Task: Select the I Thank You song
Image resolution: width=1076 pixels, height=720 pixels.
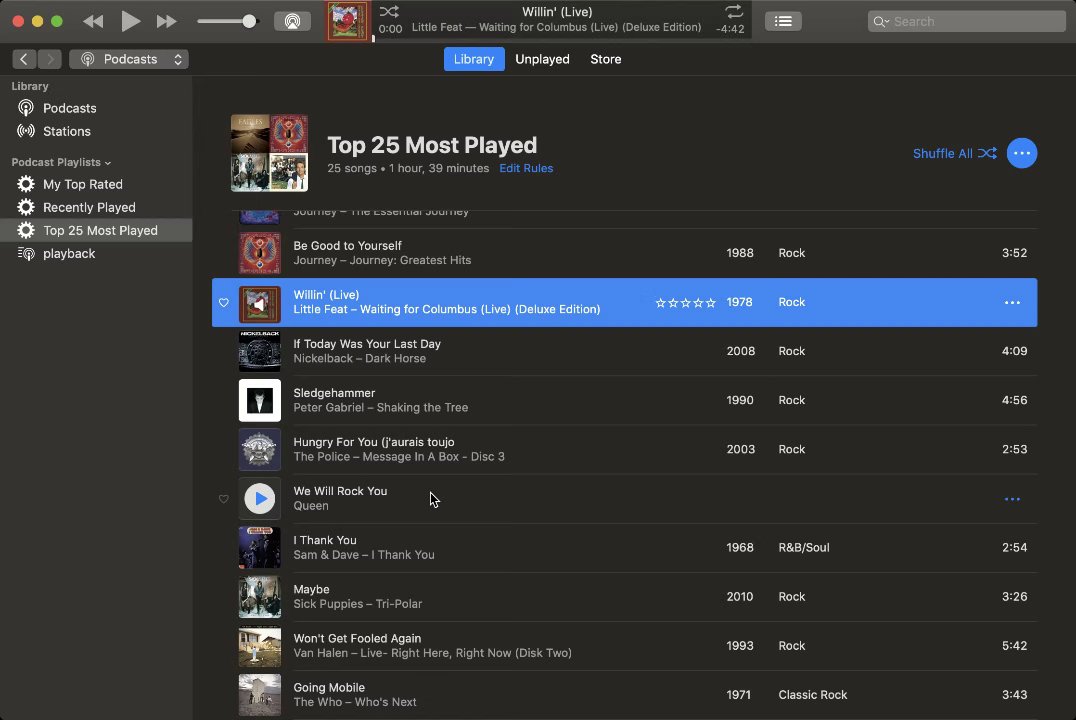Action: [x=624, y=548]
